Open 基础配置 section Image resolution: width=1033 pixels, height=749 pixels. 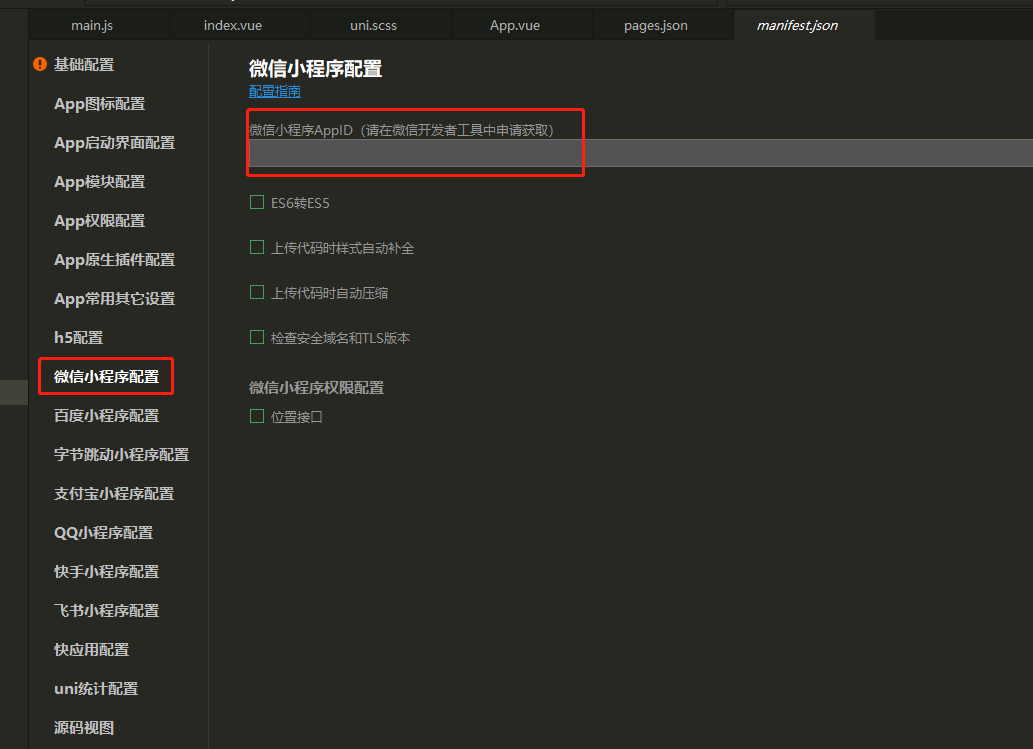click(x=84, y=65)
